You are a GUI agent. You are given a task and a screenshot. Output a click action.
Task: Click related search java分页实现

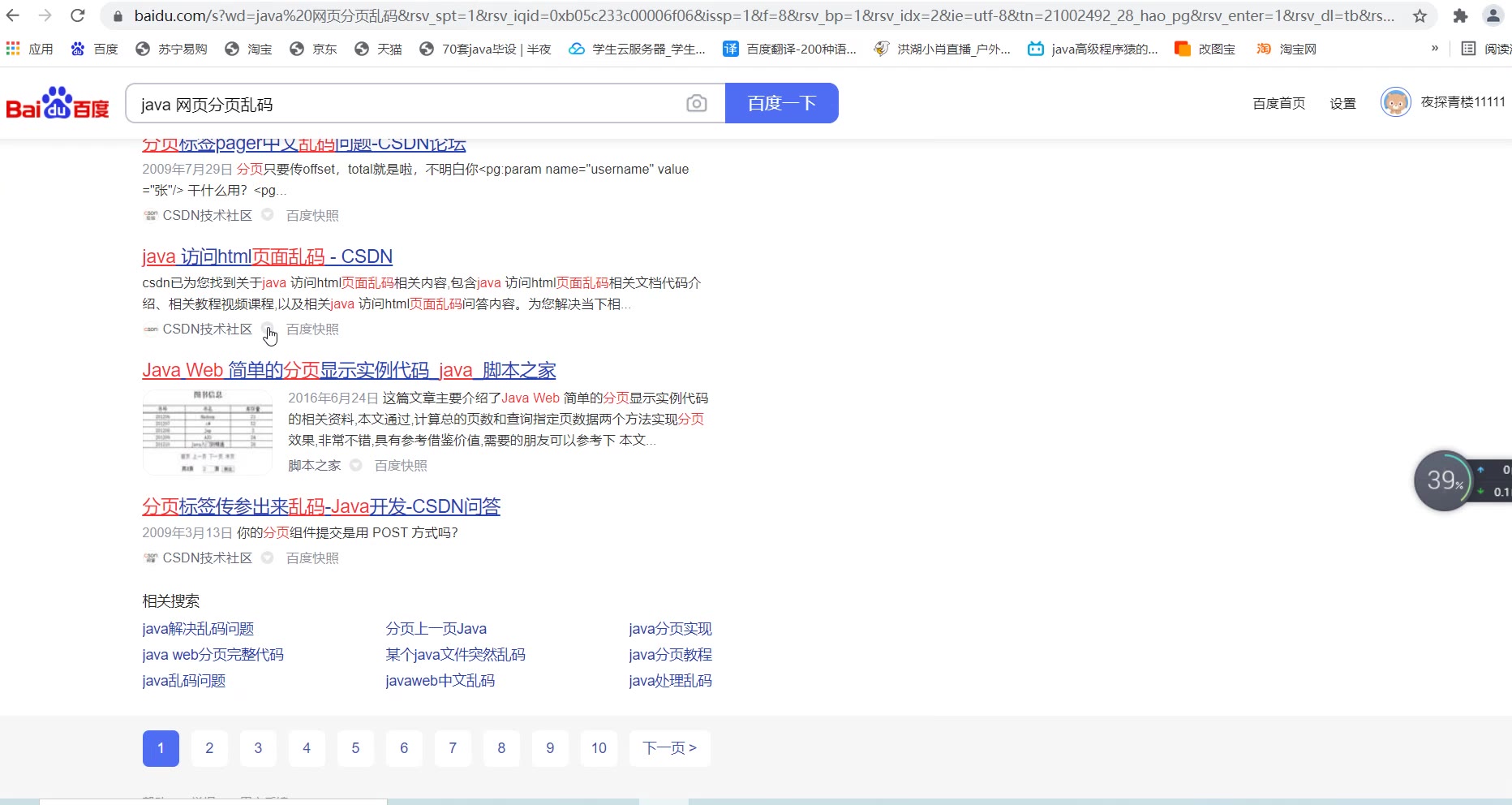(670, 629)
